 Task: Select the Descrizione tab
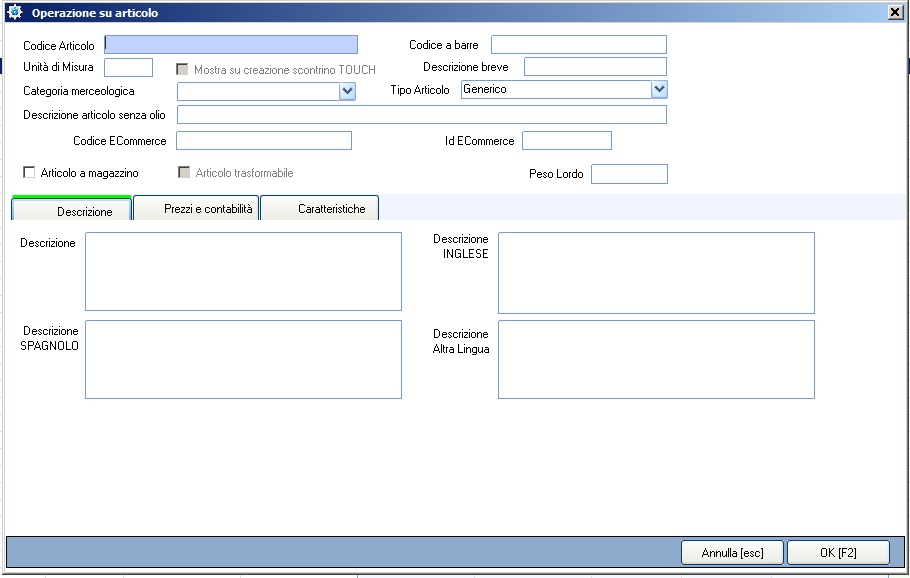71,209
